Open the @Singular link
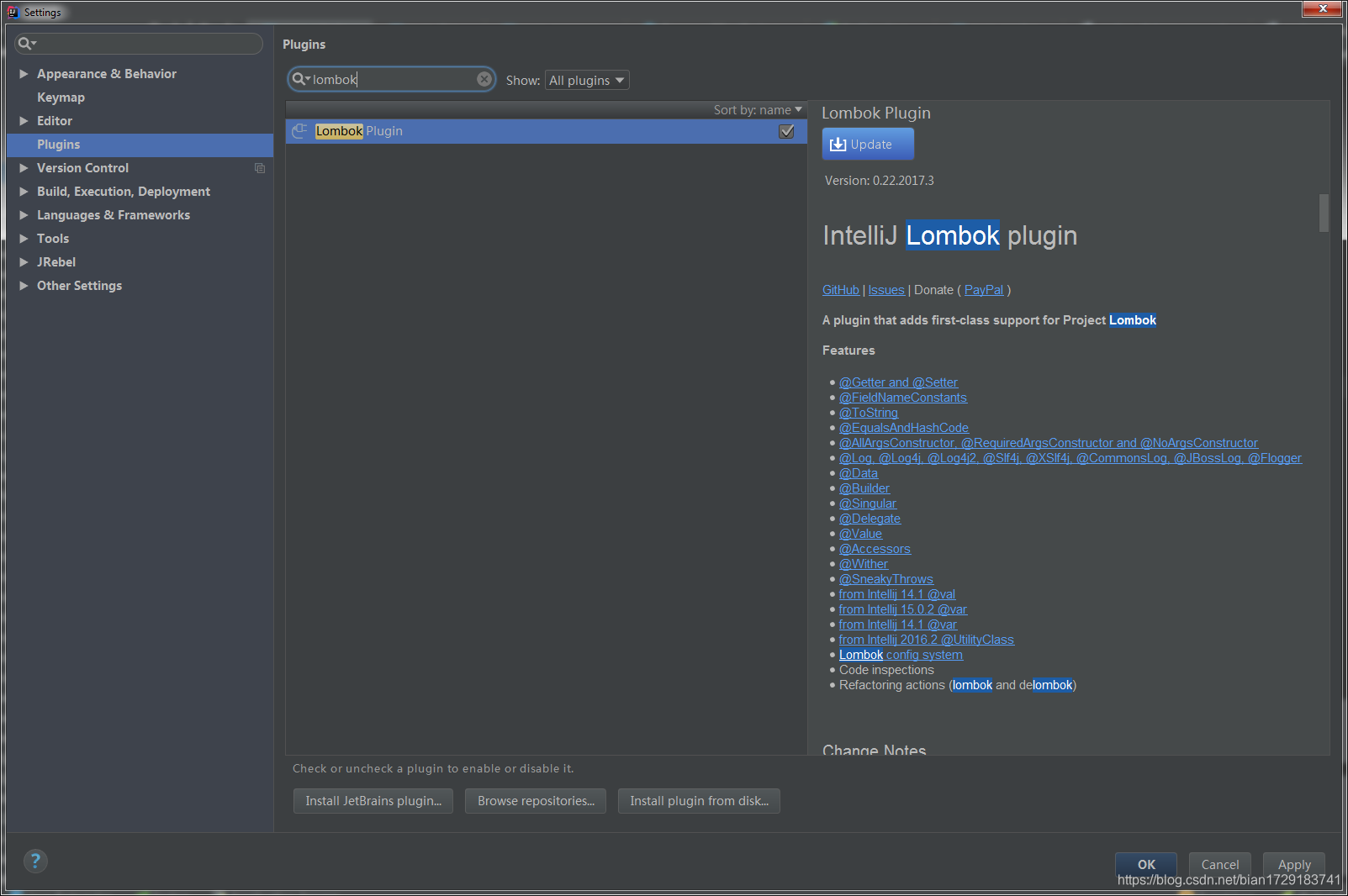Viewport: 1348px width, 896px height. click(868, 503)
